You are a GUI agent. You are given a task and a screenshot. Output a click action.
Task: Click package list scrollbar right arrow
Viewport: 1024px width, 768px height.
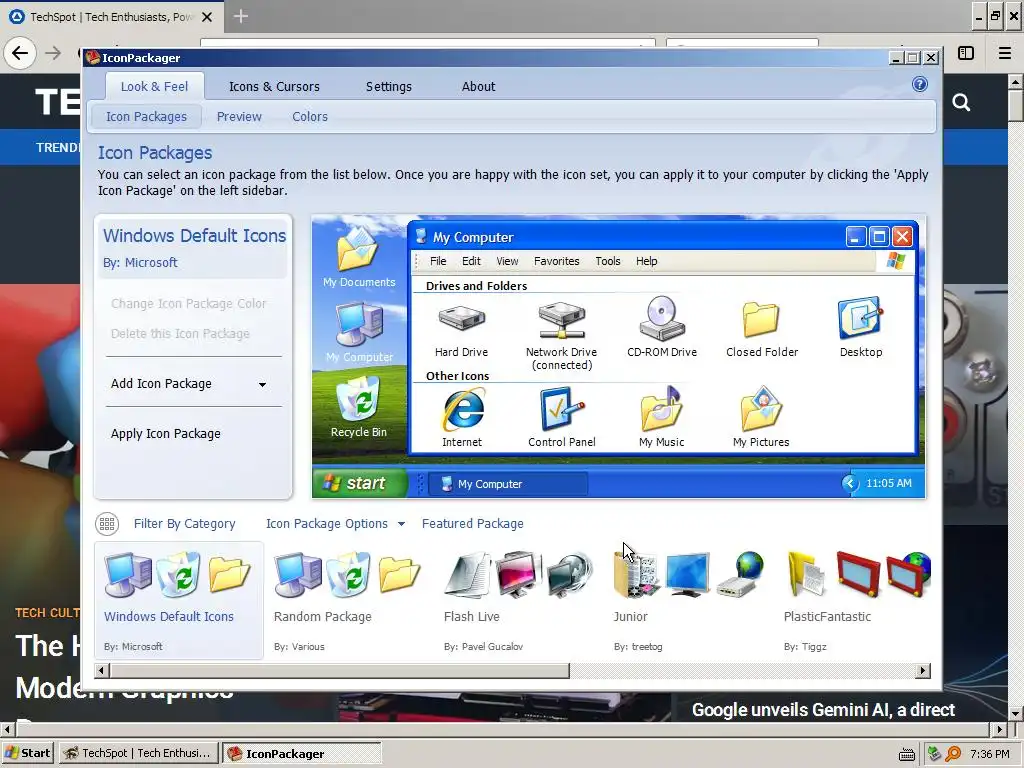[x=923, y=670]
